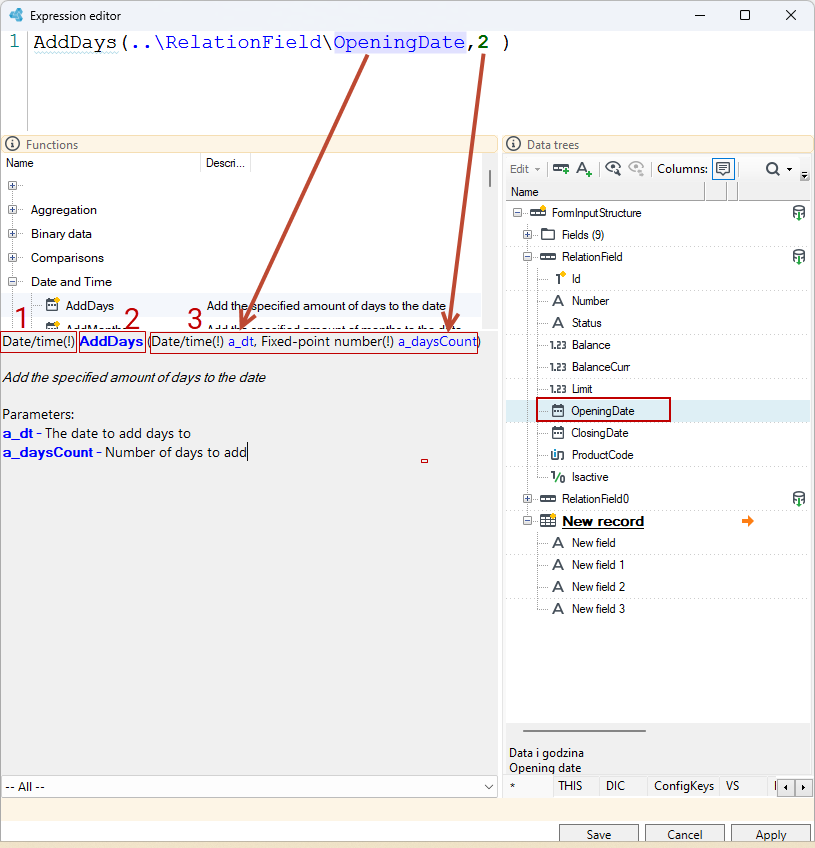Click the eye with magnifier icon

click(613, 169)
